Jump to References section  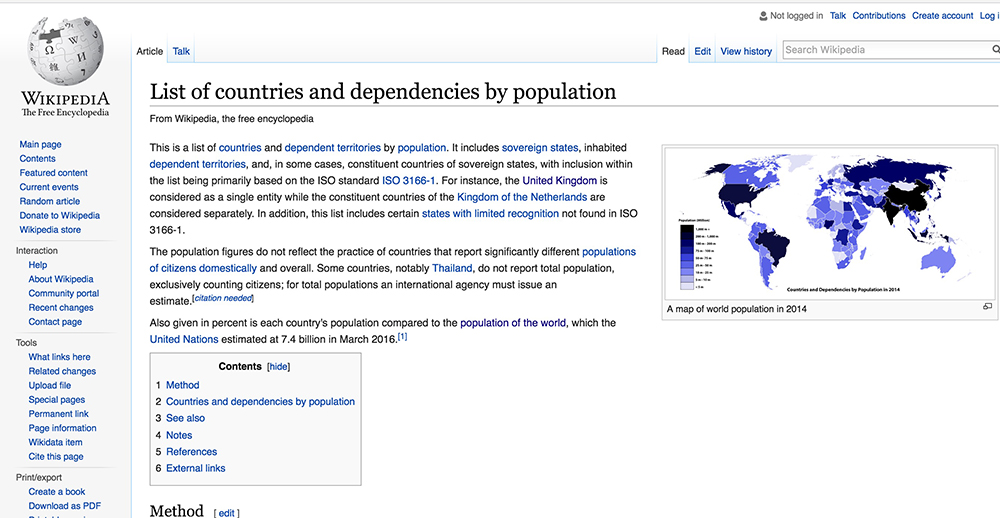point(191,452)
